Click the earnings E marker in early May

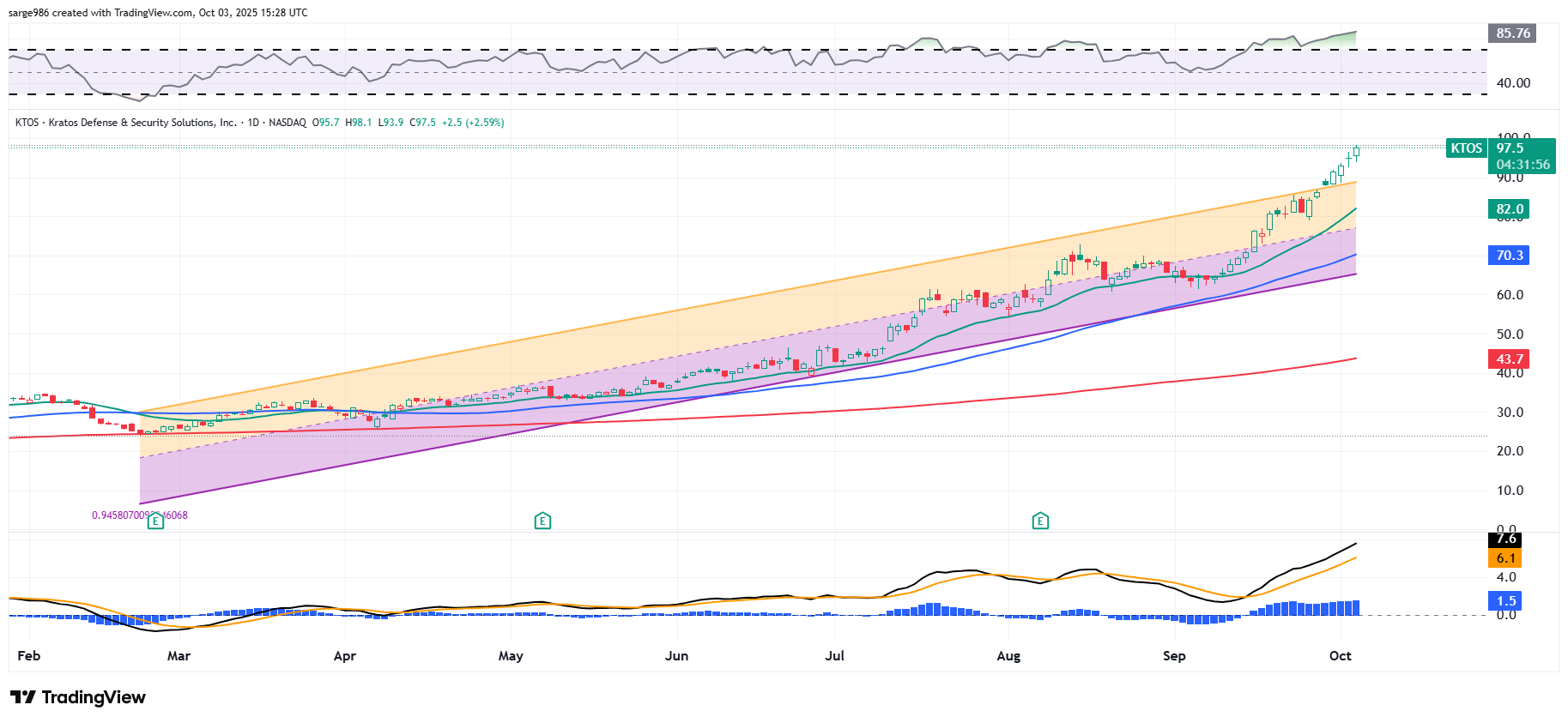(542, 521)
